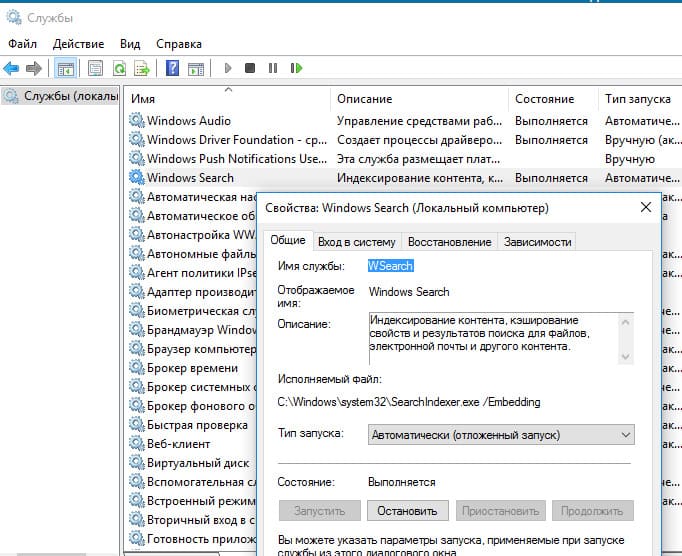This screenshot has height=556, width=682.
Task: Switch to the Восстановление tab
Action: [x=450, y=242]
